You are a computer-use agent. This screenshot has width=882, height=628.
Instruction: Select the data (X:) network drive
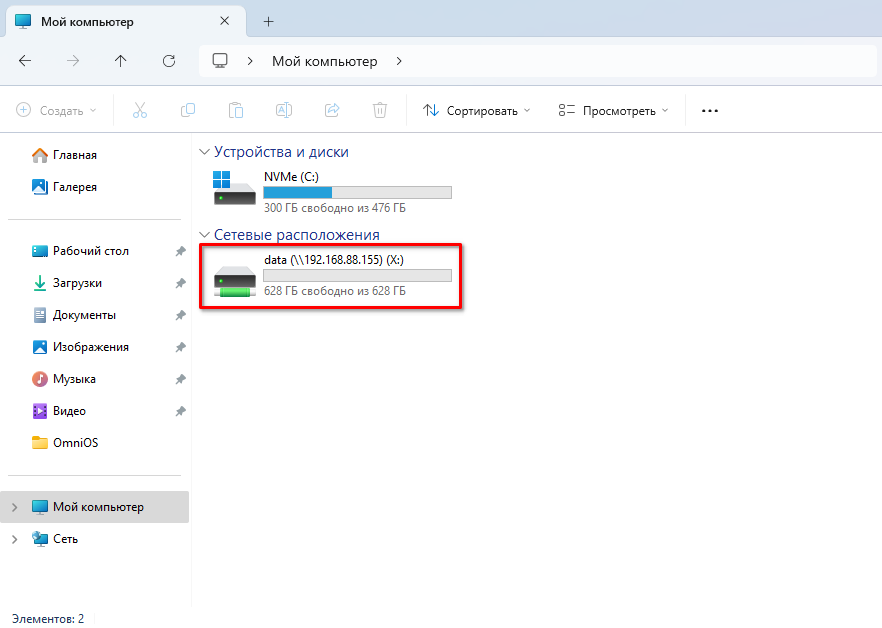[330, 274]
